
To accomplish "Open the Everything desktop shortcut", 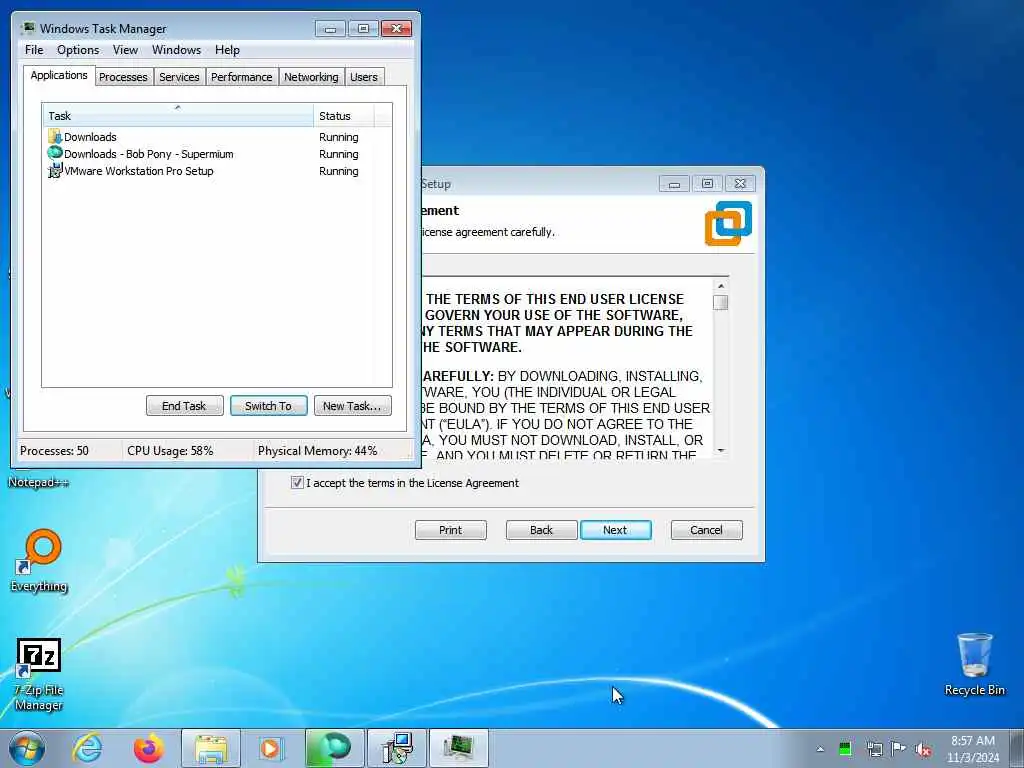I will 40,560.
